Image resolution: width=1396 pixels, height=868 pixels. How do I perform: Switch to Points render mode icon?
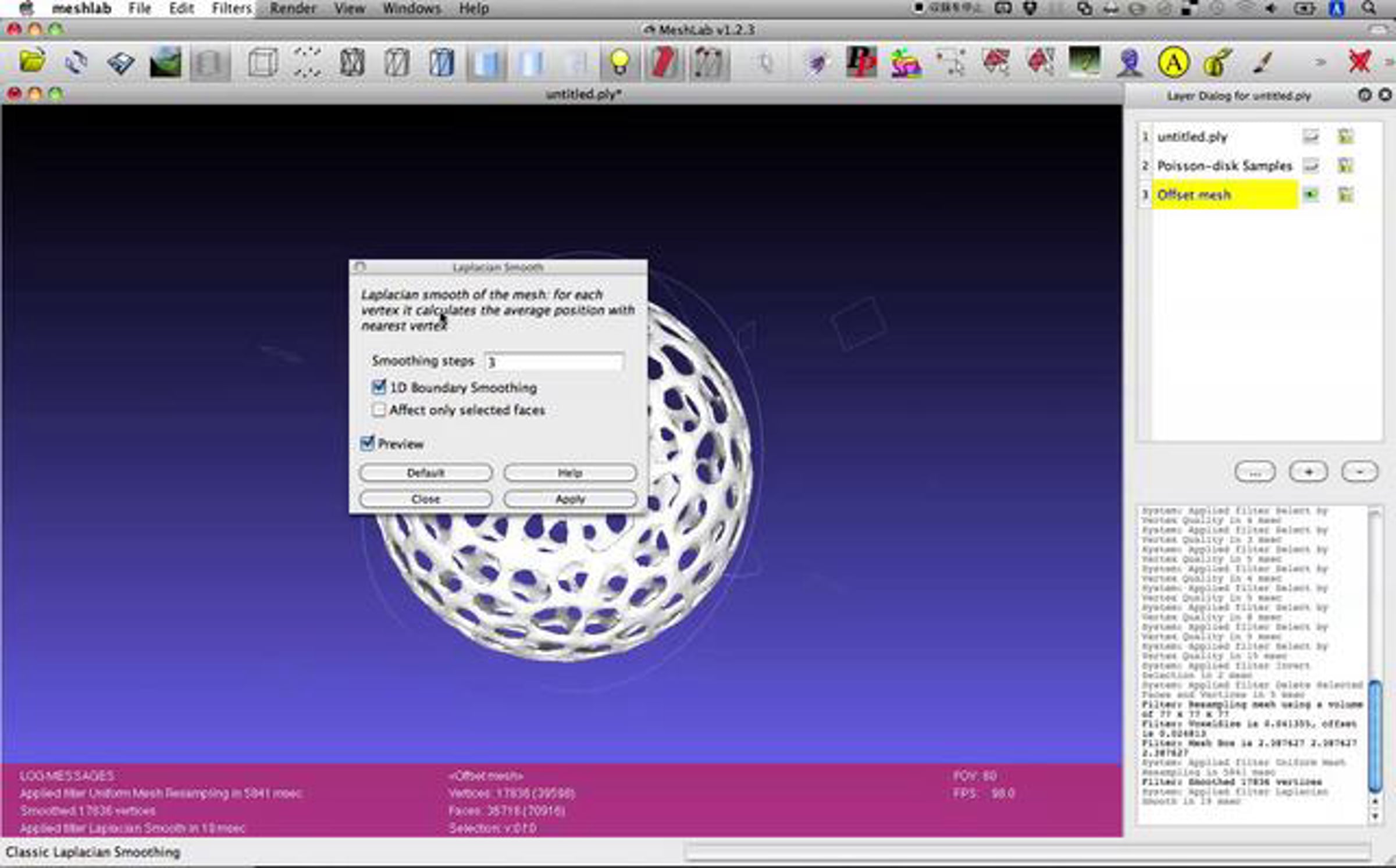point(307,62)
